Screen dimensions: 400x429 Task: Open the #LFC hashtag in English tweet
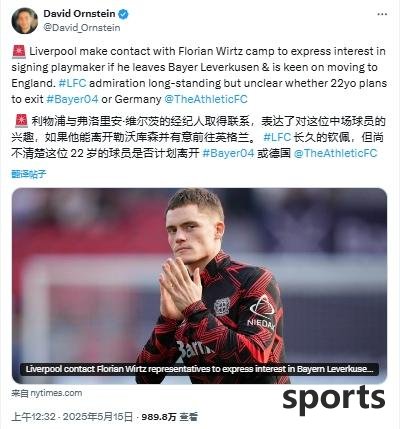(72, 83)
